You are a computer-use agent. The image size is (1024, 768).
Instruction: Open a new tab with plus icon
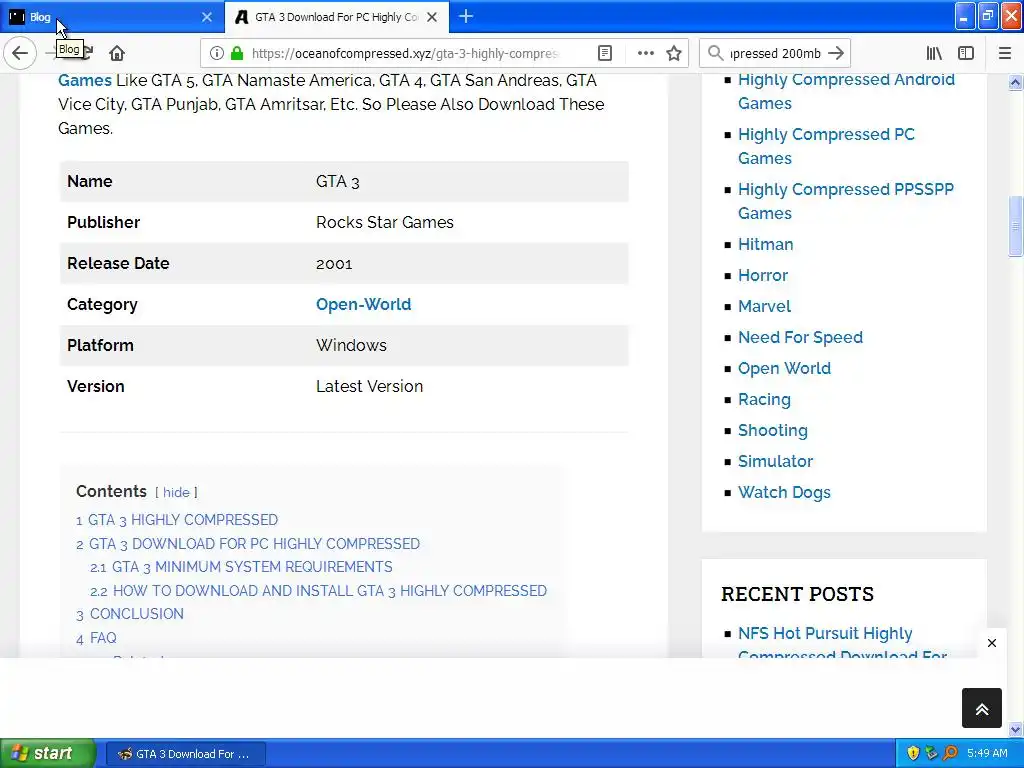[466, 16]
